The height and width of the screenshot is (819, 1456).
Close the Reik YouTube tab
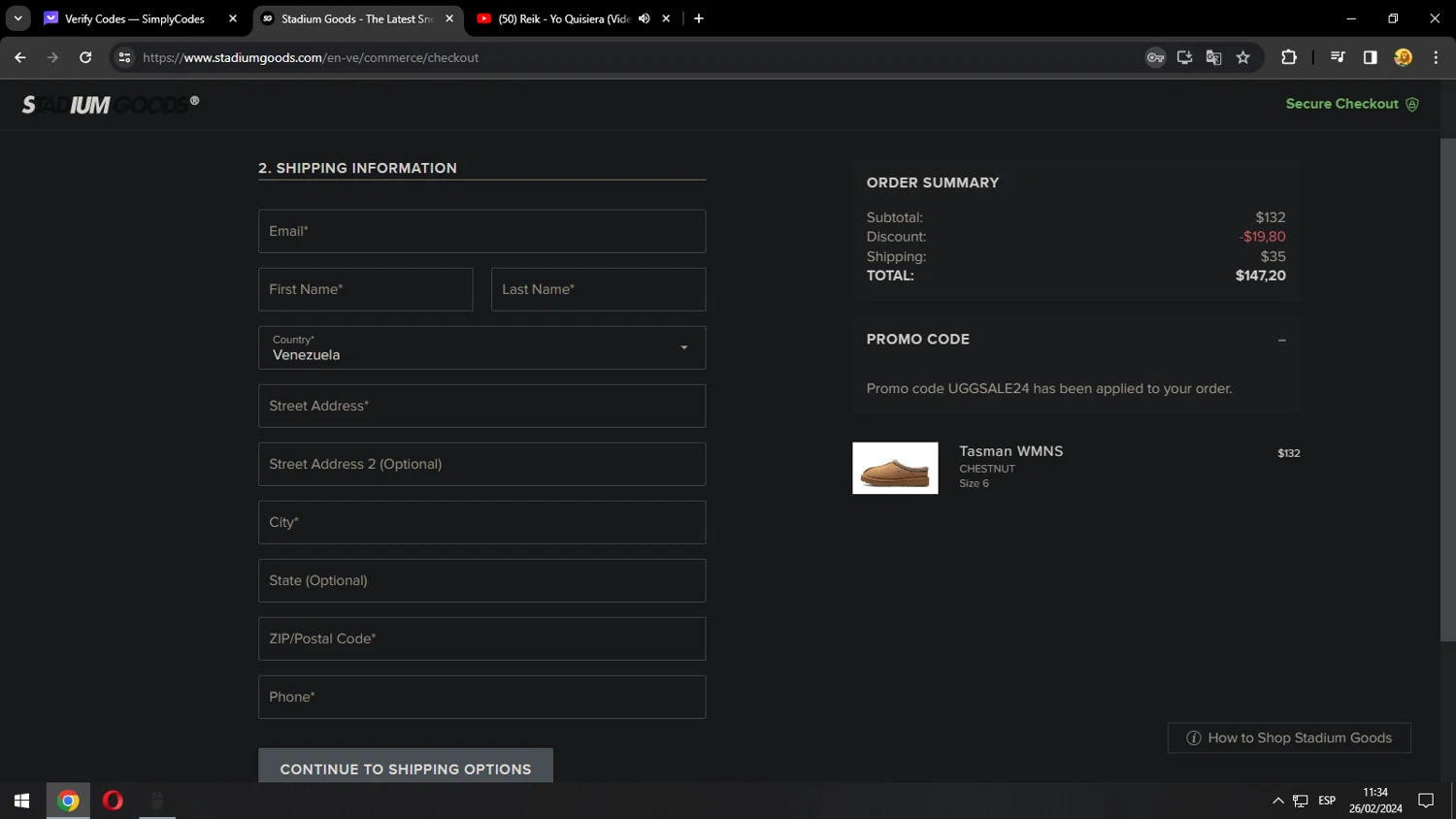pos(666,18)
